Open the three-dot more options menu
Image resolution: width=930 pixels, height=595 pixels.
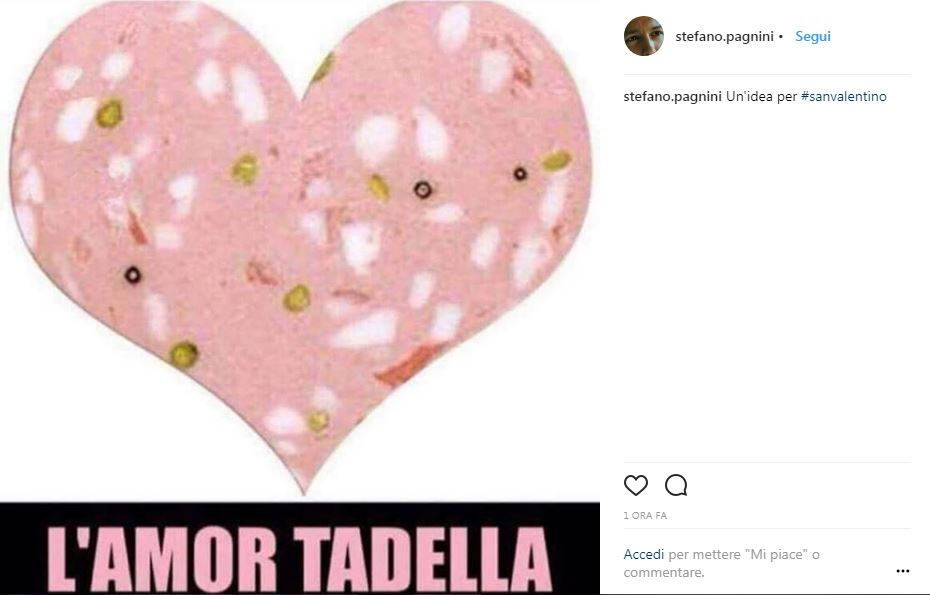coord(903,571)
